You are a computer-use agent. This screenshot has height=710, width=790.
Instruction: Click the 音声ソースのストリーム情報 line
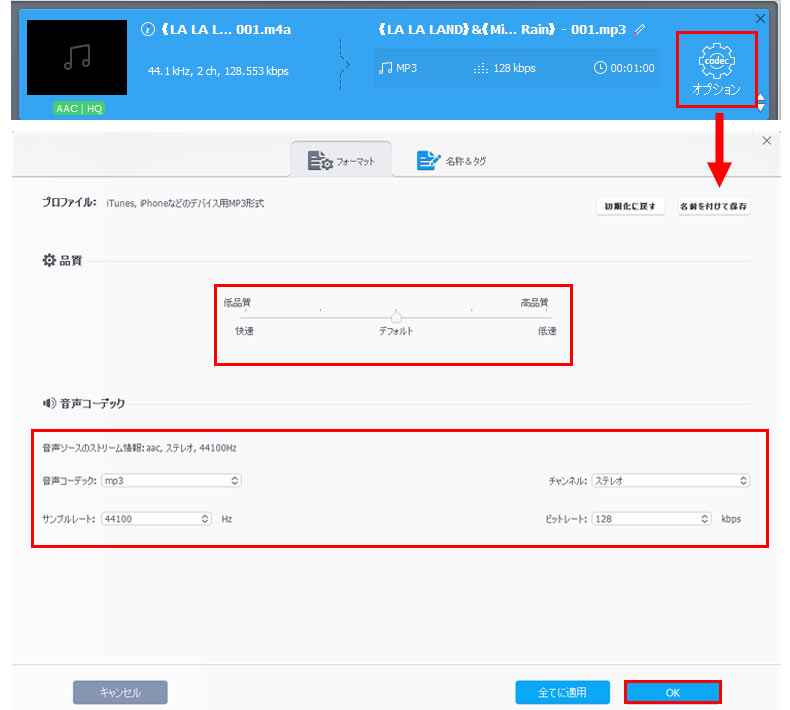pos(140,448)
